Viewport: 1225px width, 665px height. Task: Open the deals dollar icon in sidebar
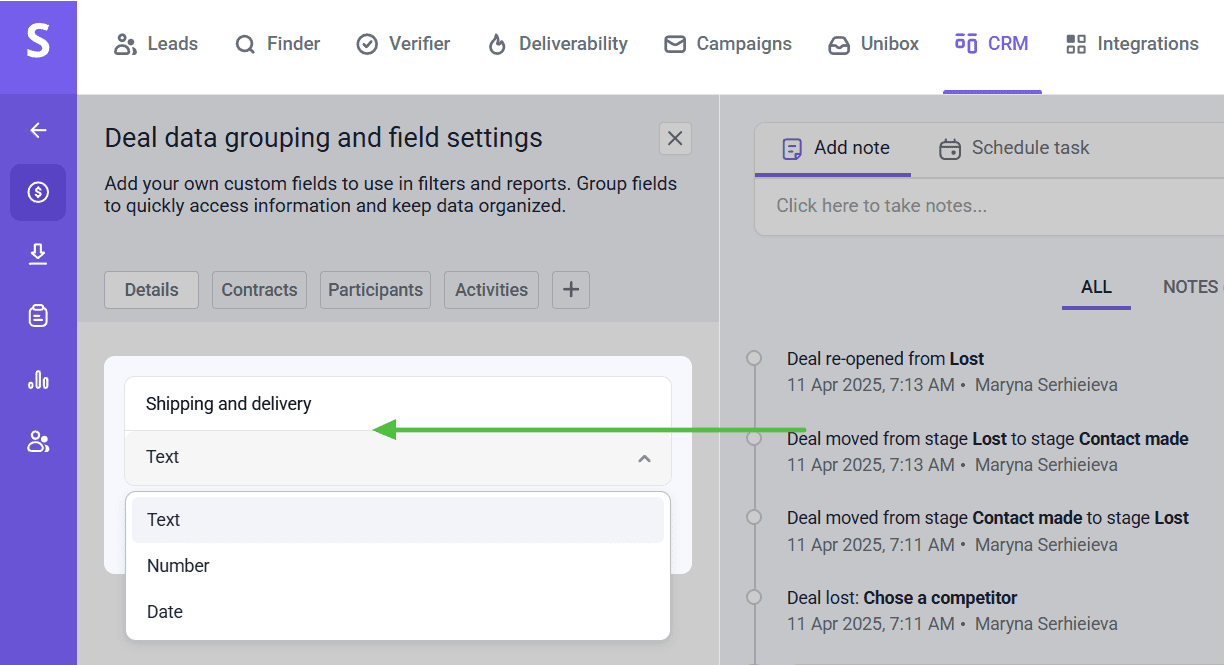click(x=38, y=192)
